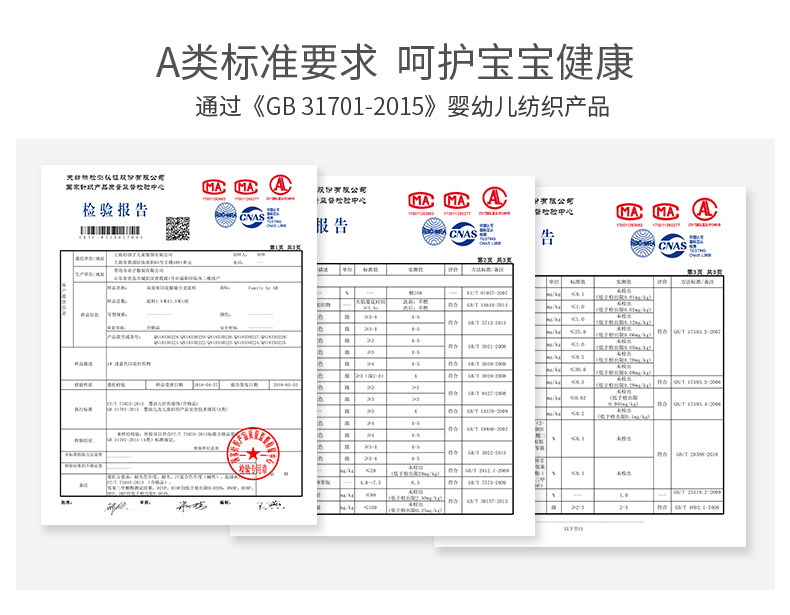Click the AL logo on report page 2
The height and width of the screenshot is (615, 790).
click(494, 198)
